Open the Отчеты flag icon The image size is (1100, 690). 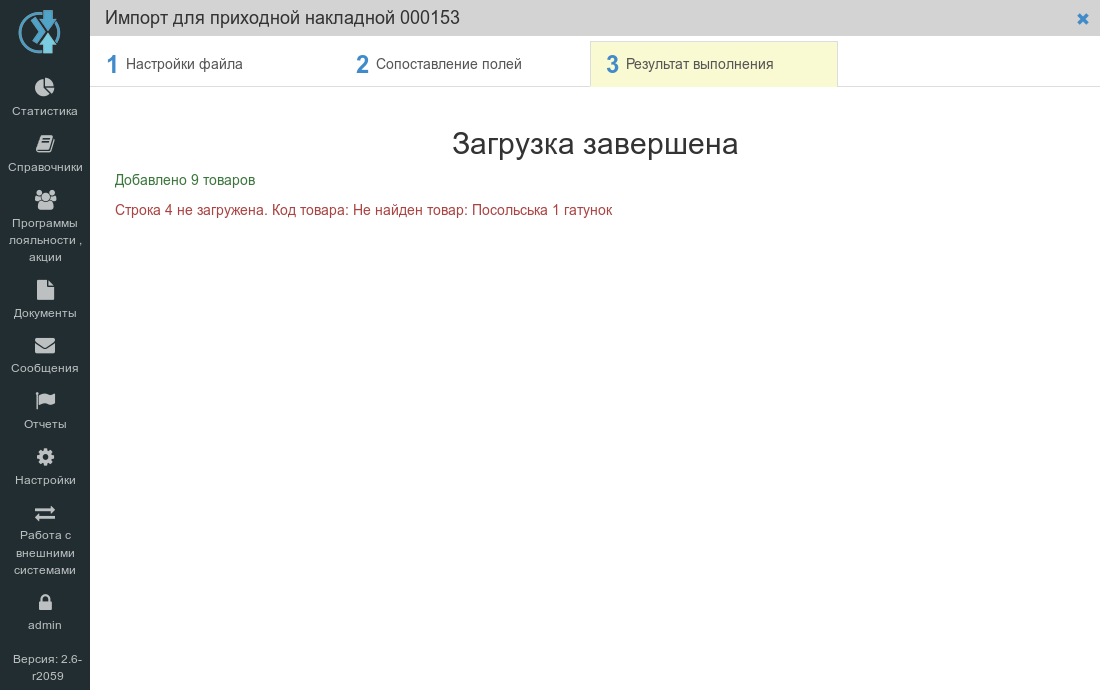[45, 400]
